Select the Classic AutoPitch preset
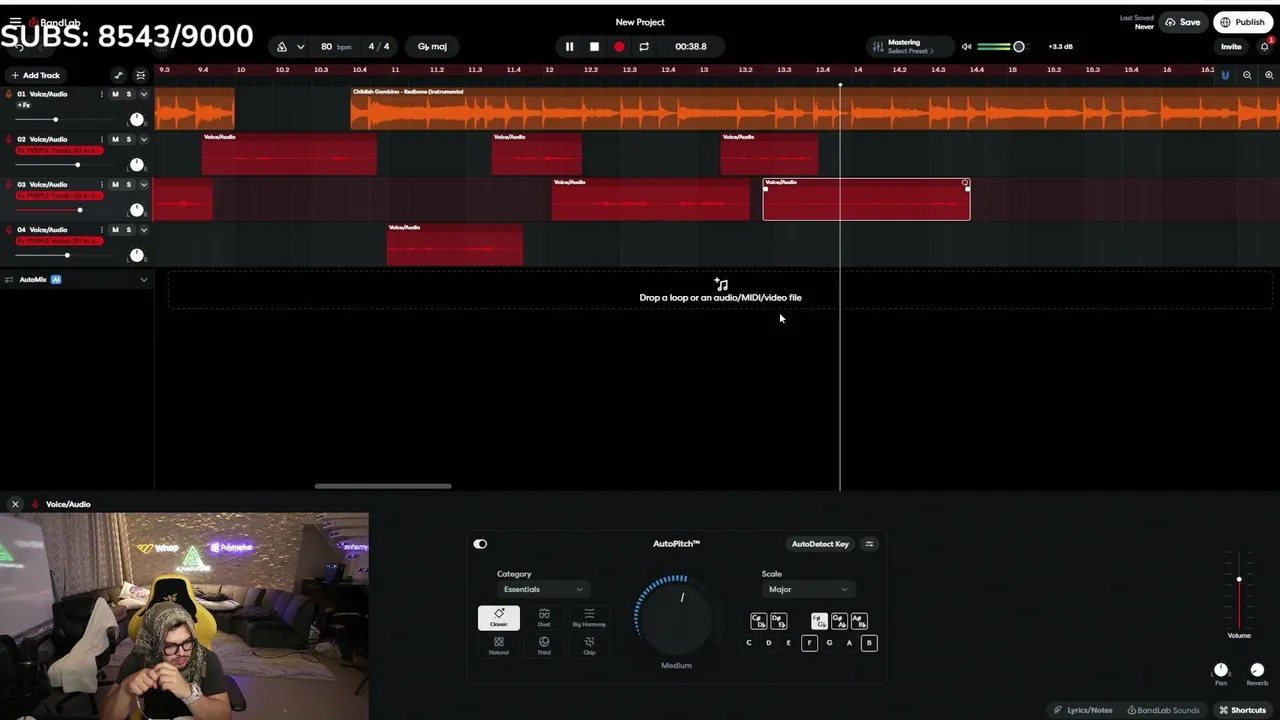Screen dimensions: 1280x720 [x=498, y=618]
